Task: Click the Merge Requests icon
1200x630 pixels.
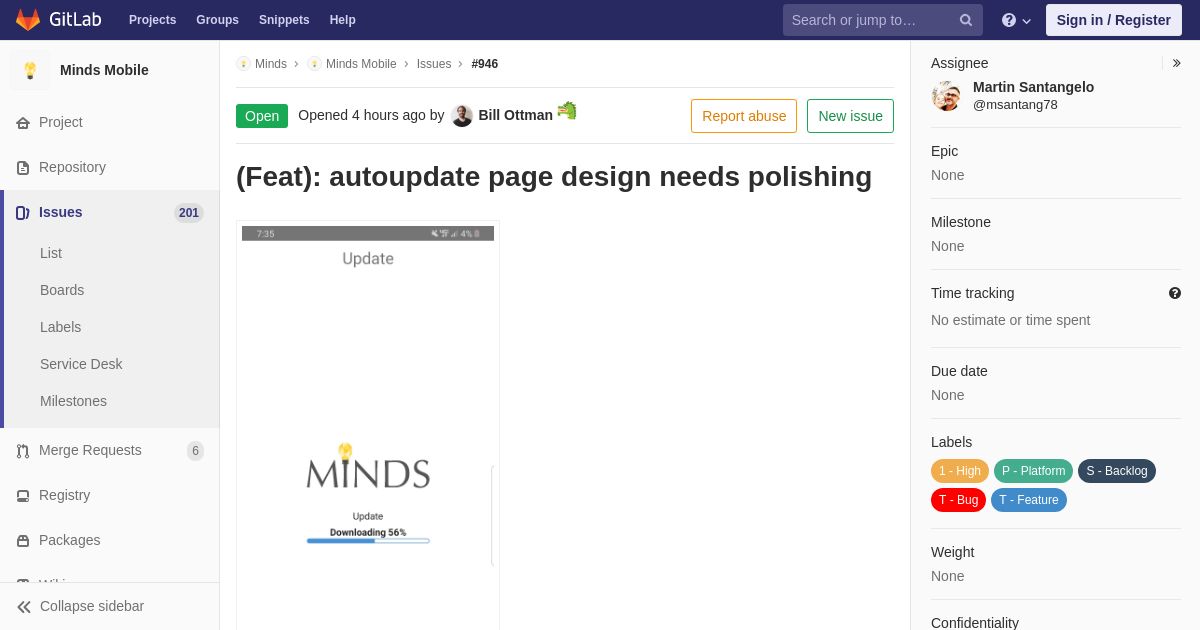Action: (23, 451)
